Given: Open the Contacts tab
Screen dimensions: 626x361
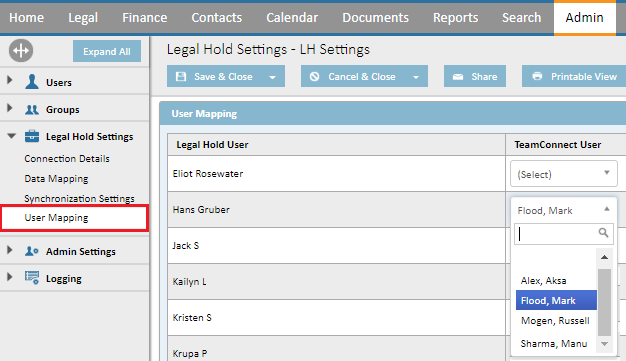Looking at the screenshot, I should [x=216, y=18].
